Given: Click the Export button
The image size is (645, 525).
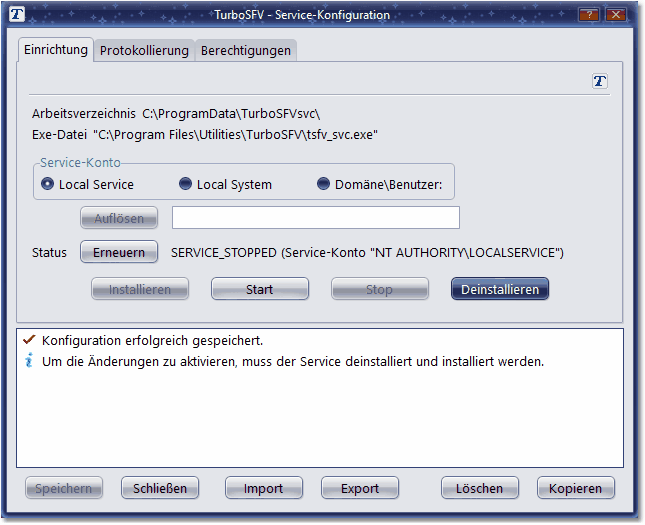Looking at the screenshot, I should (x=360, y=488).
